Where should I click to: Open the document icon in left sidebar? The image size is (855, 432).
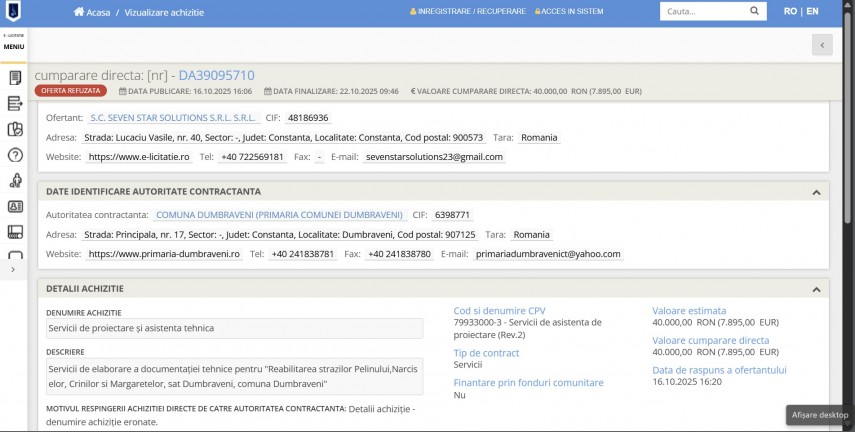pyautogui.click(x=15, y=78)
